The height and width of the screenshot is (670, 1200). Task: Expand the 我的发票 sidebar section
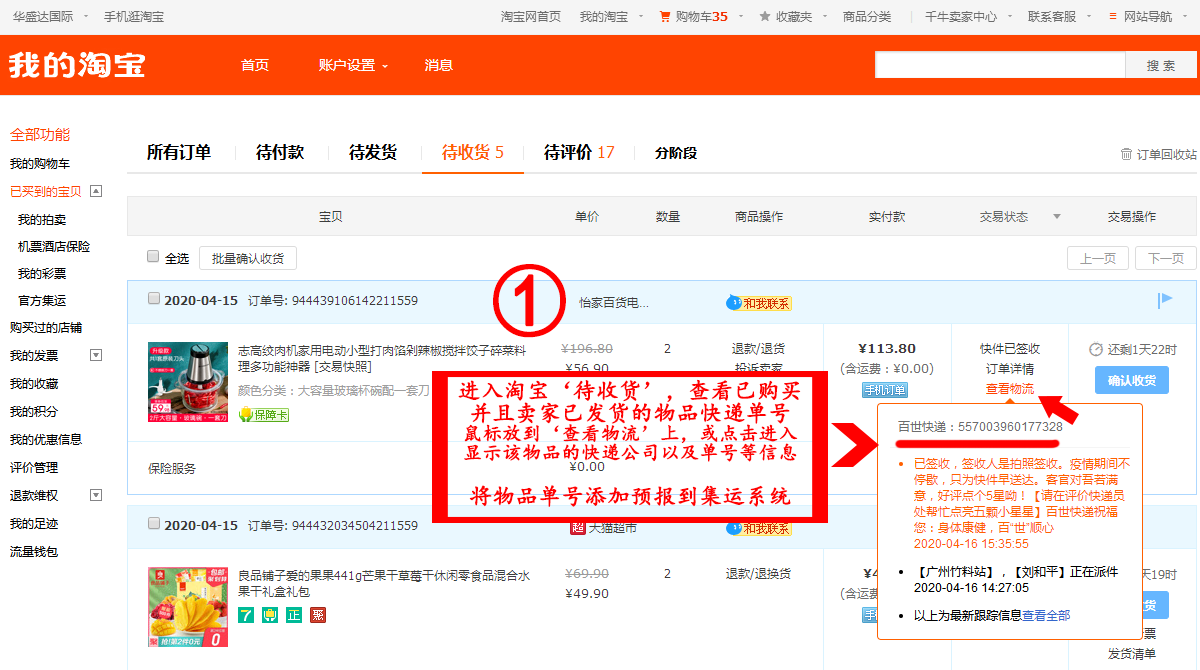click(96, 354)
